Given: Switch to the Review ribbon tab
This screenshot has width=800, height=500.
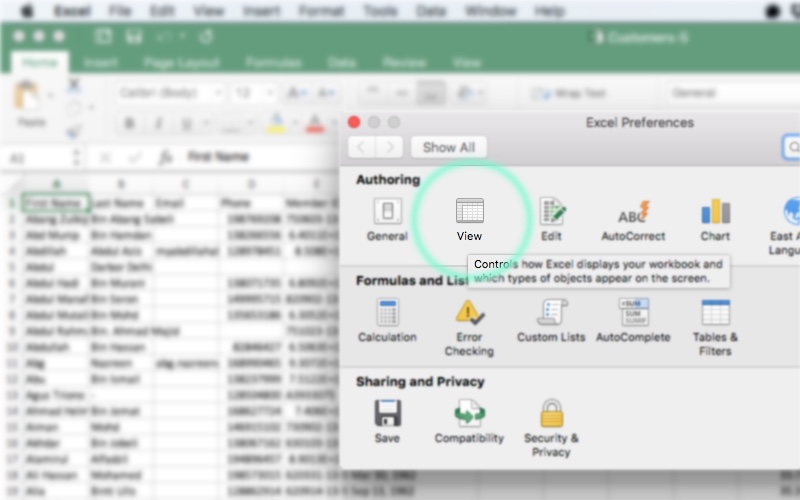Looking at the screenshot, I should 404,63.
